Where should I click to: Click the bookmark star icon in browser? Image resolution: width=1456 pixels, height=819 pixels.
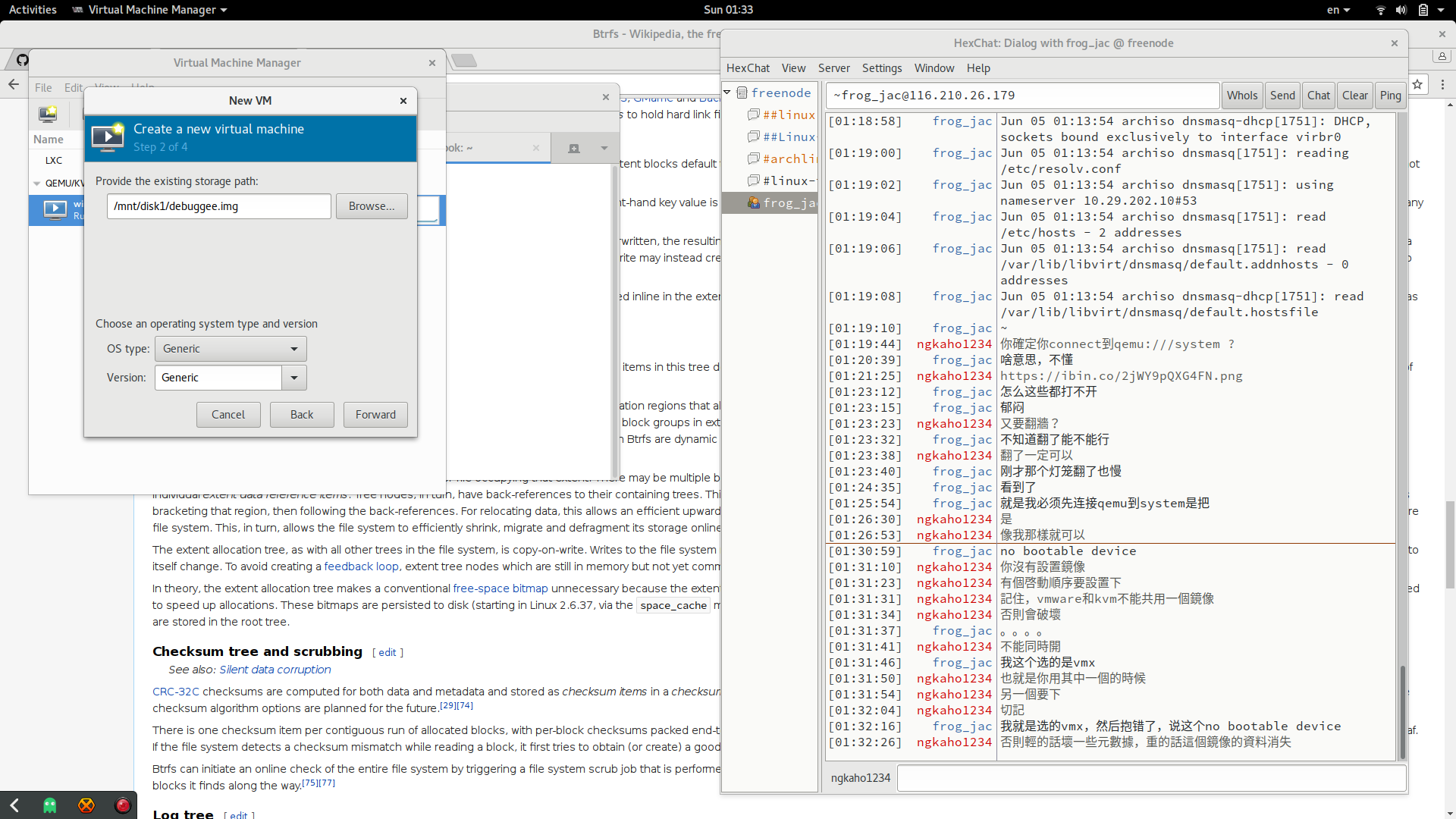tap(1417, 84)
